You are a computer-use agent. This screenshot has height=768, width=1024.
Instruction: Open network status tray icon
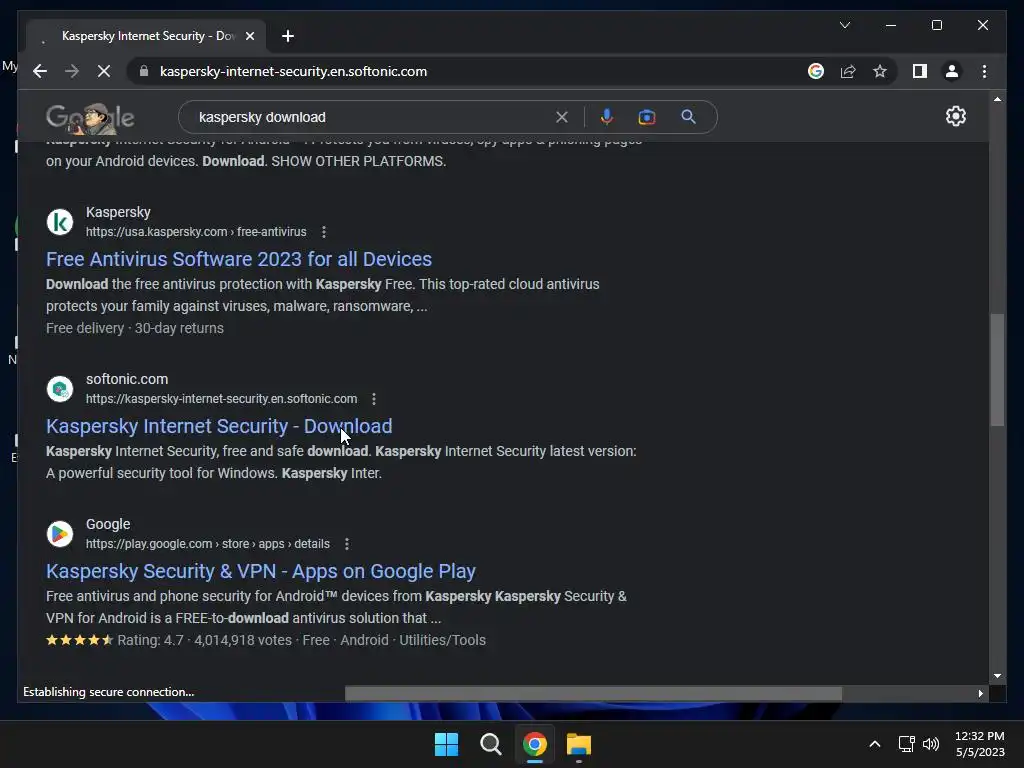click(906, 744)
